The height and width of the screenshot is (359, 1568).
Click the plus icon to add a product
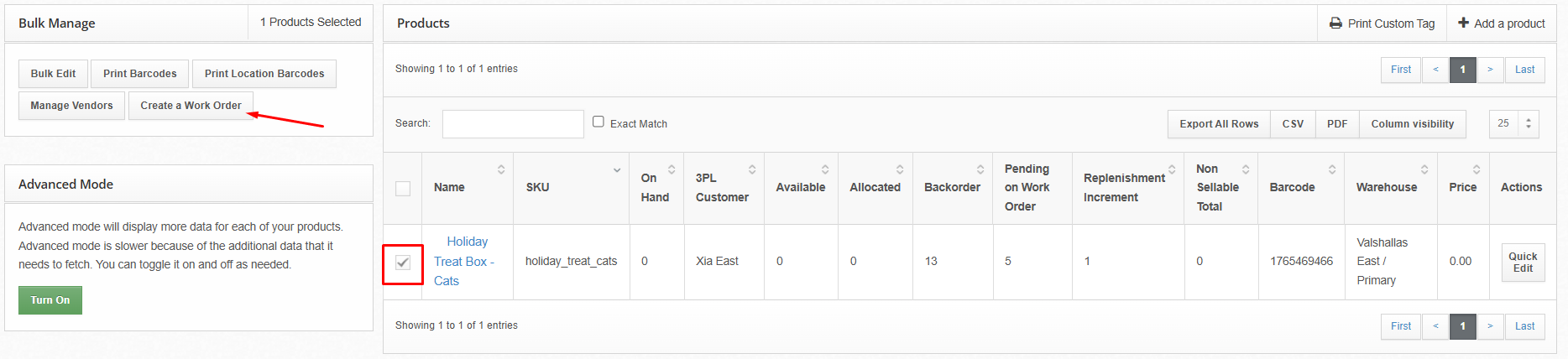coord(1463,23)
